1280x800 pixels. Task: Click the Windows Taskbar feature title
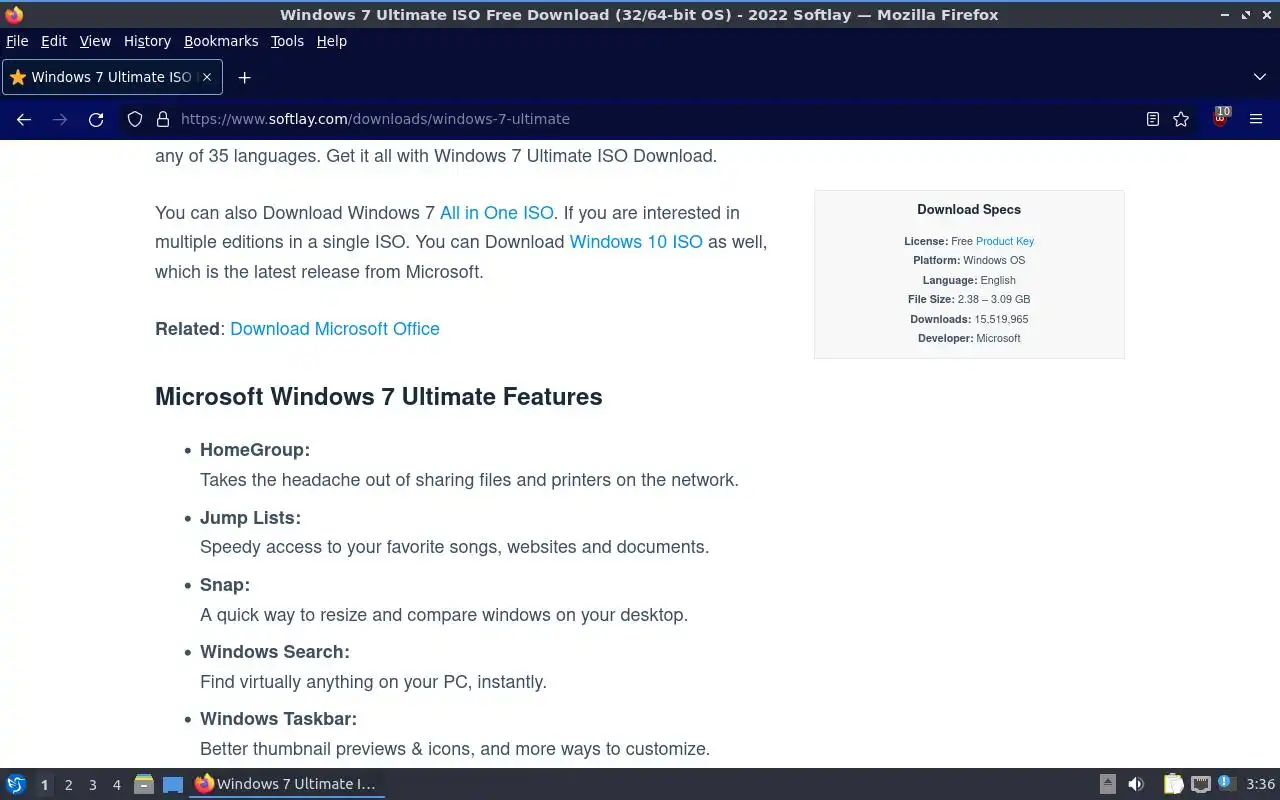(278, 719)
